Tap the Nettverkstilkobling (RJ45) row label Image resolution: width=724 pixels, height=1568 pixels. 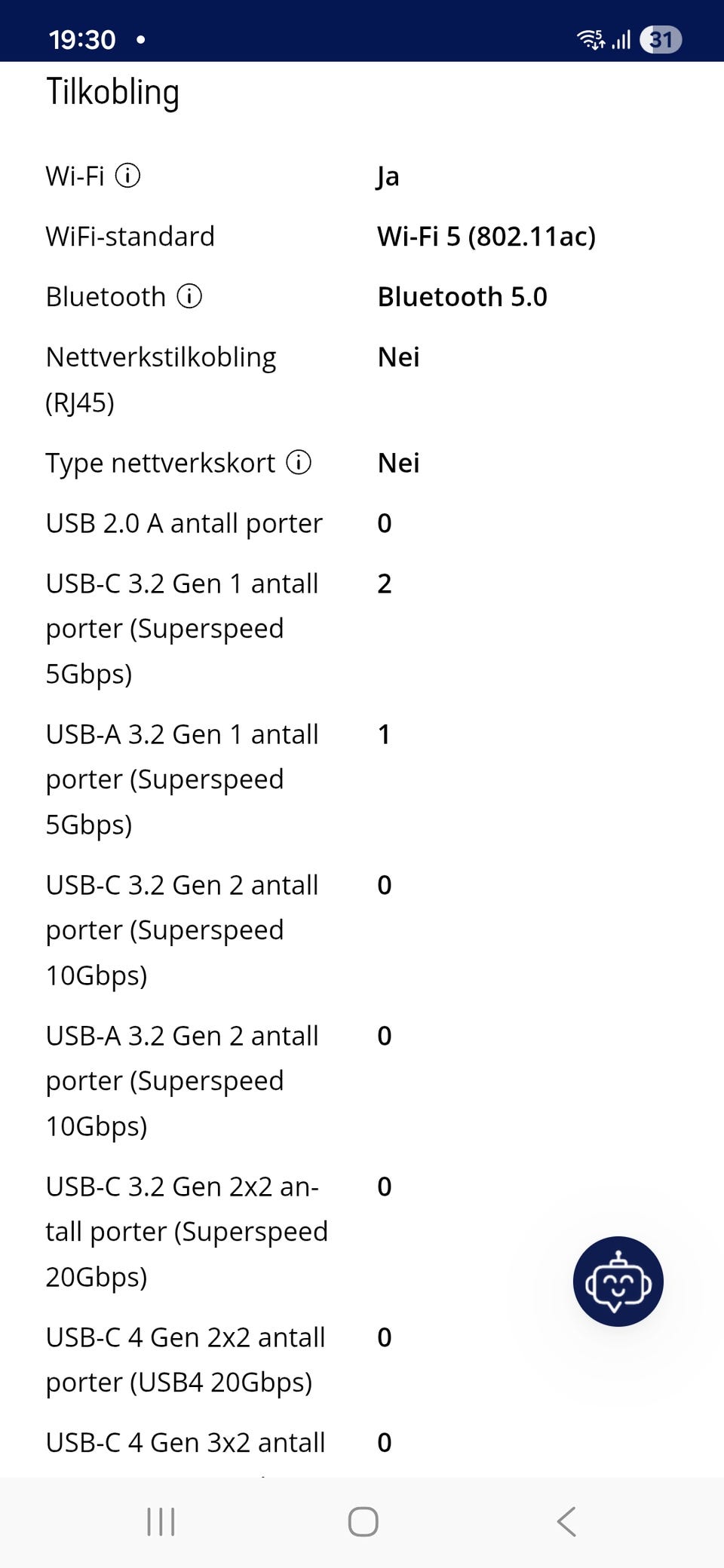[x=161, y=379]
